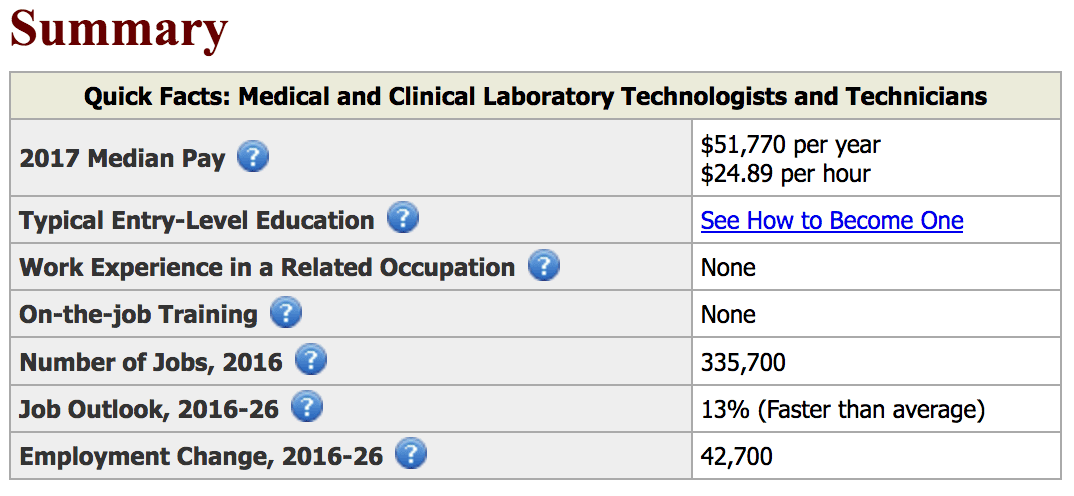Viewport: 1074px width, 496px height.
Task: Open Employment Change, 2016-26 help icon
Action: tap(411, 455)
